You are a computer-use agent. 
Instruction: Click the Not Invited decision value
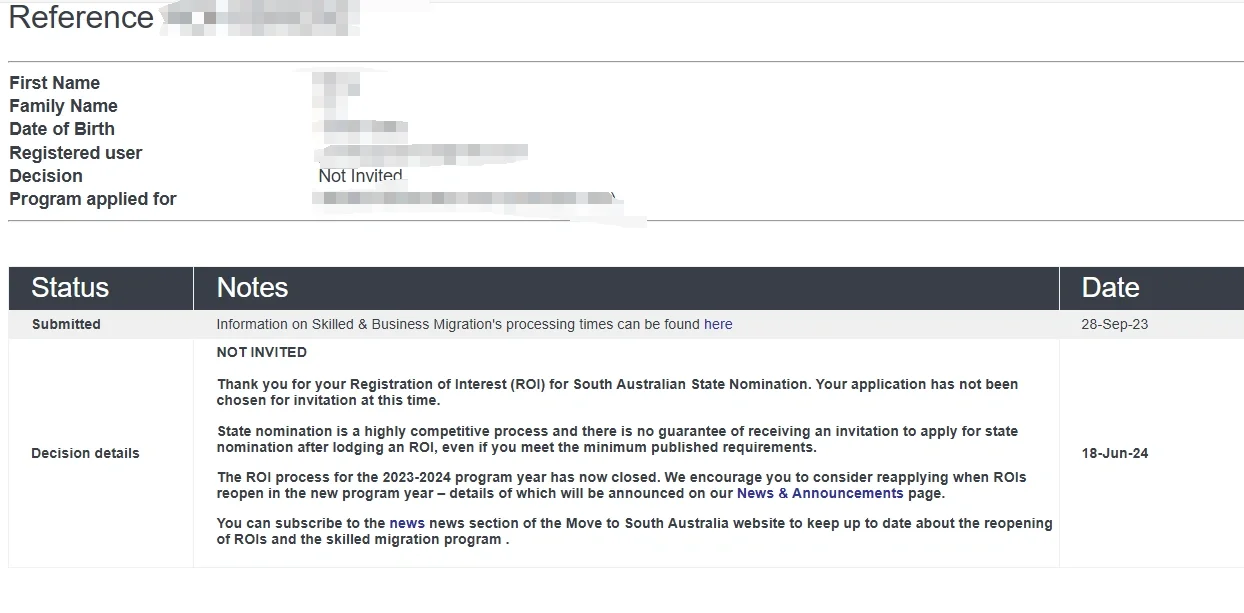pos(360,176)
